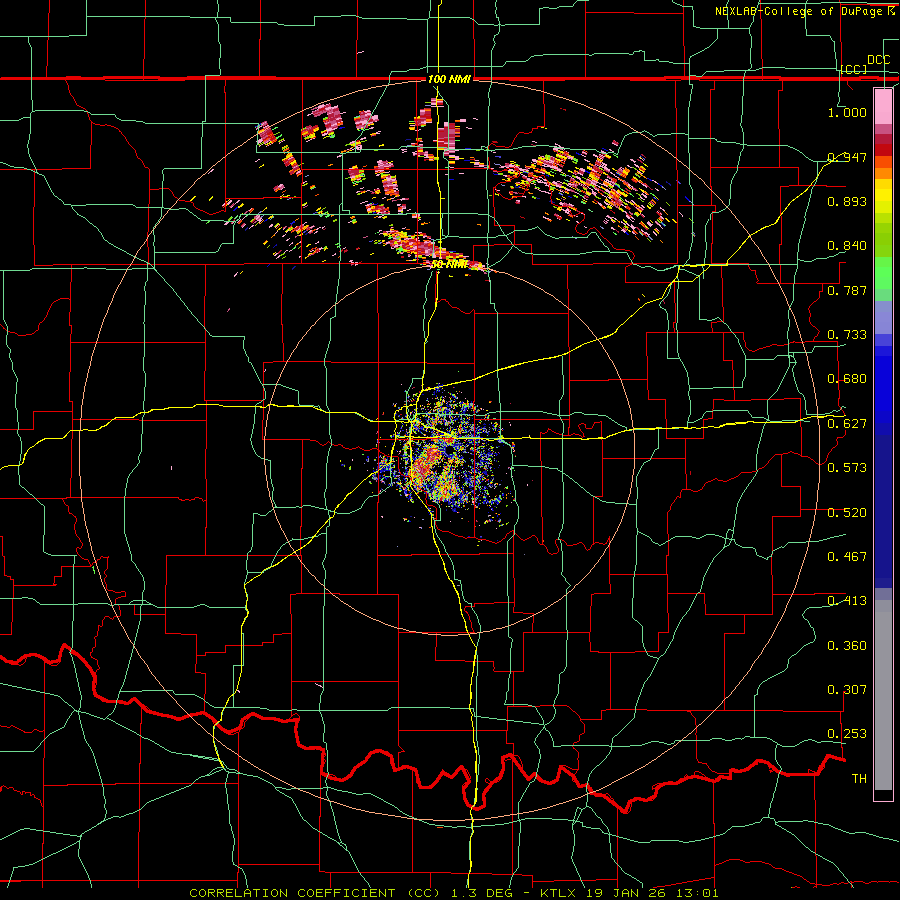
Task: Click the 50 NMI range ring label
Action: click(449, 265)
